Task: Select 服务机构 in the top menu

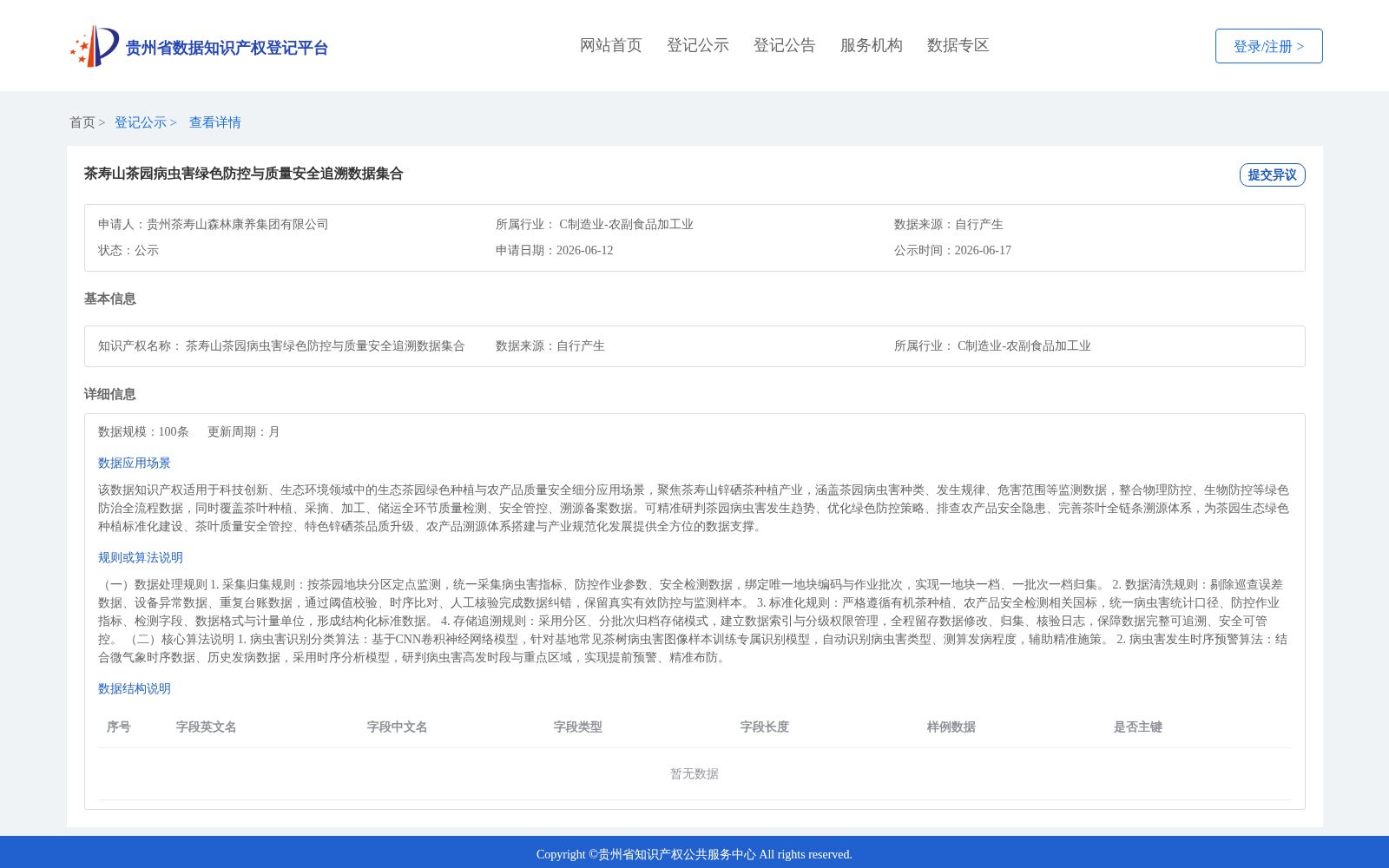Action: tap(872, 45)
